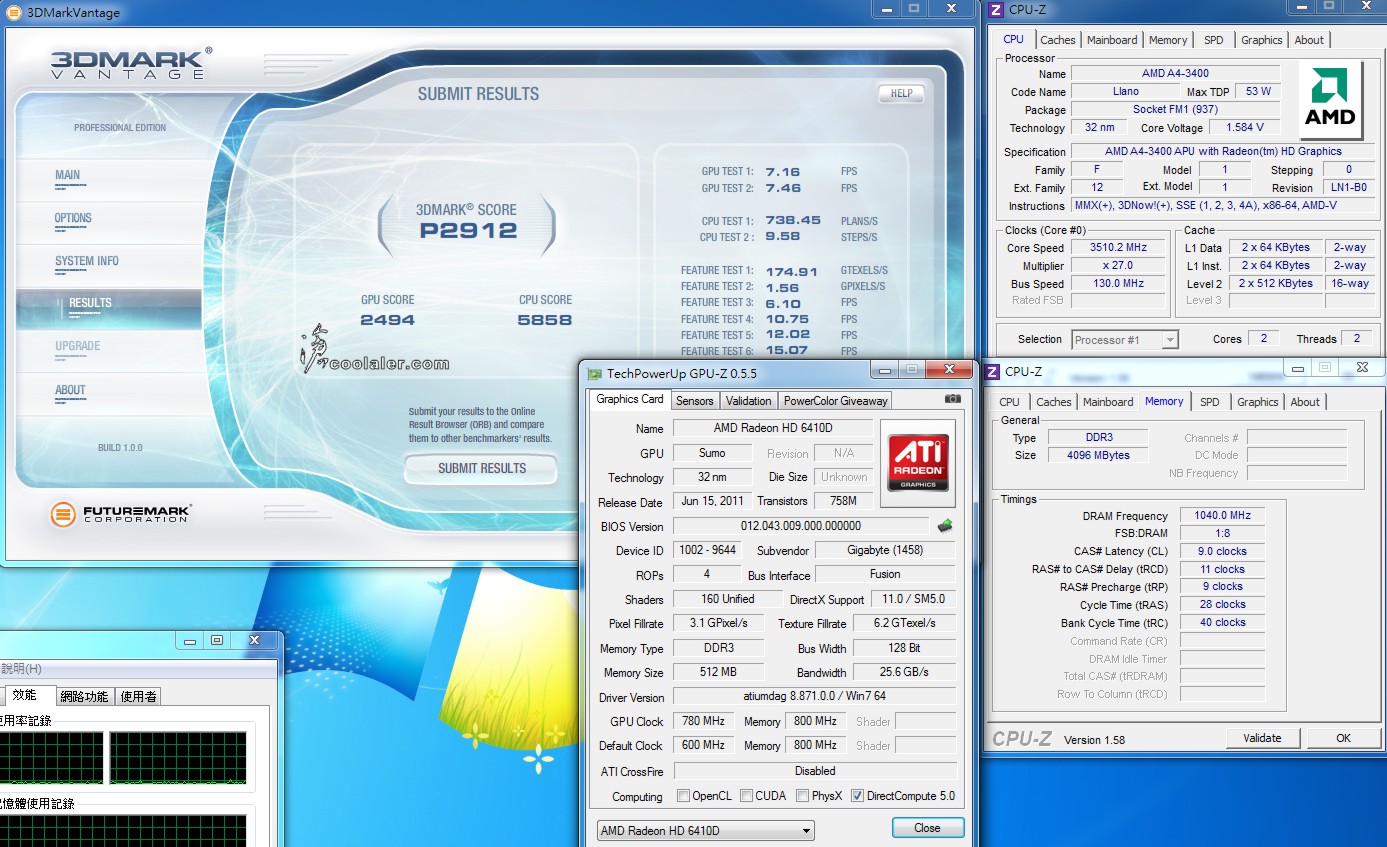Click the Core Speed value 3510.2 MHz
The height and width of the screenshot is (847, 1387).
pyautogui.click(x=1119, y=247)
